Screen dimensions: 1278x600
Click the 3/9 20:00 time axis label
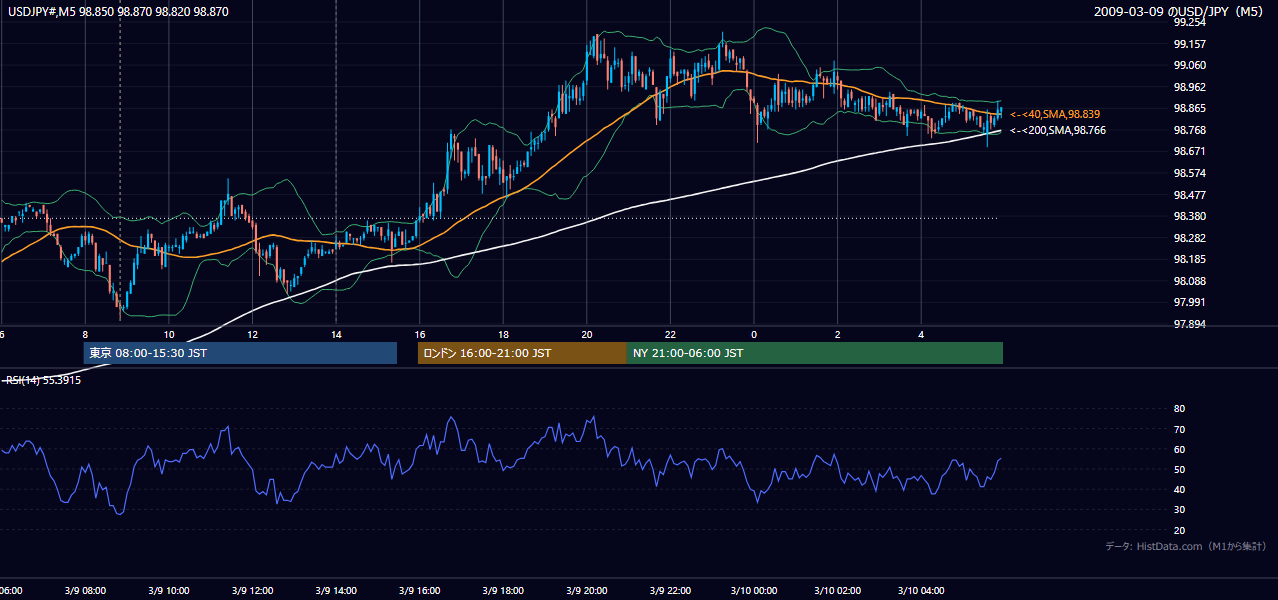coord(587,591)
